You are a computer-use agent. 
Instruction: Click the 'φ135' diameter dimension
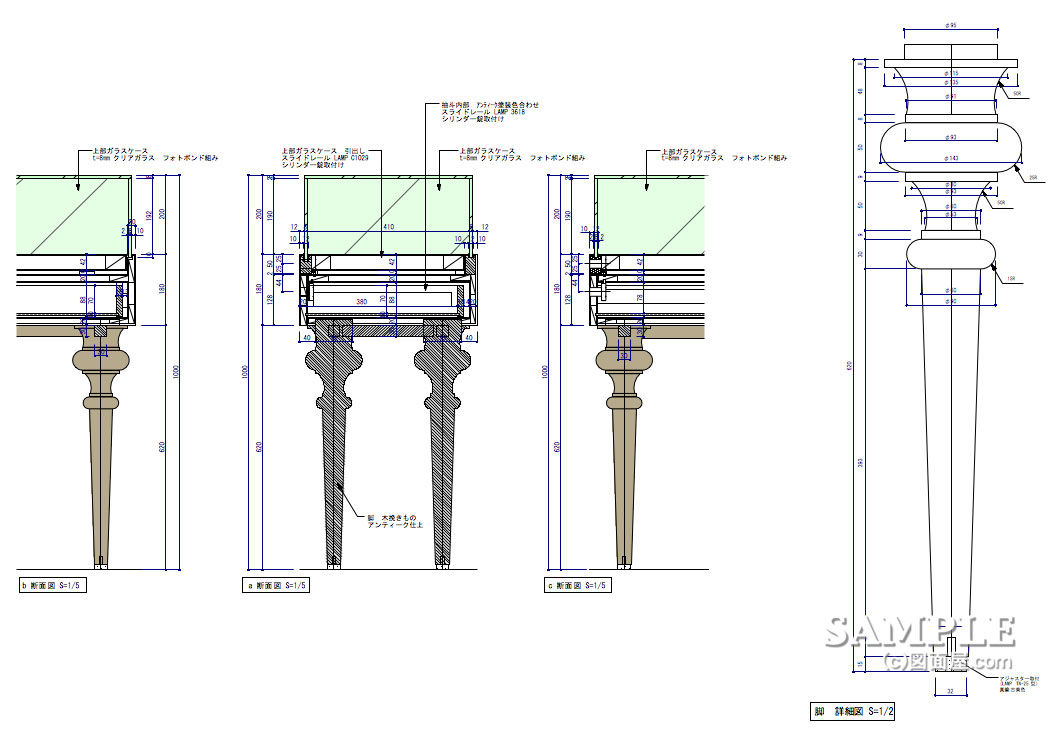(x=951, y=82)
